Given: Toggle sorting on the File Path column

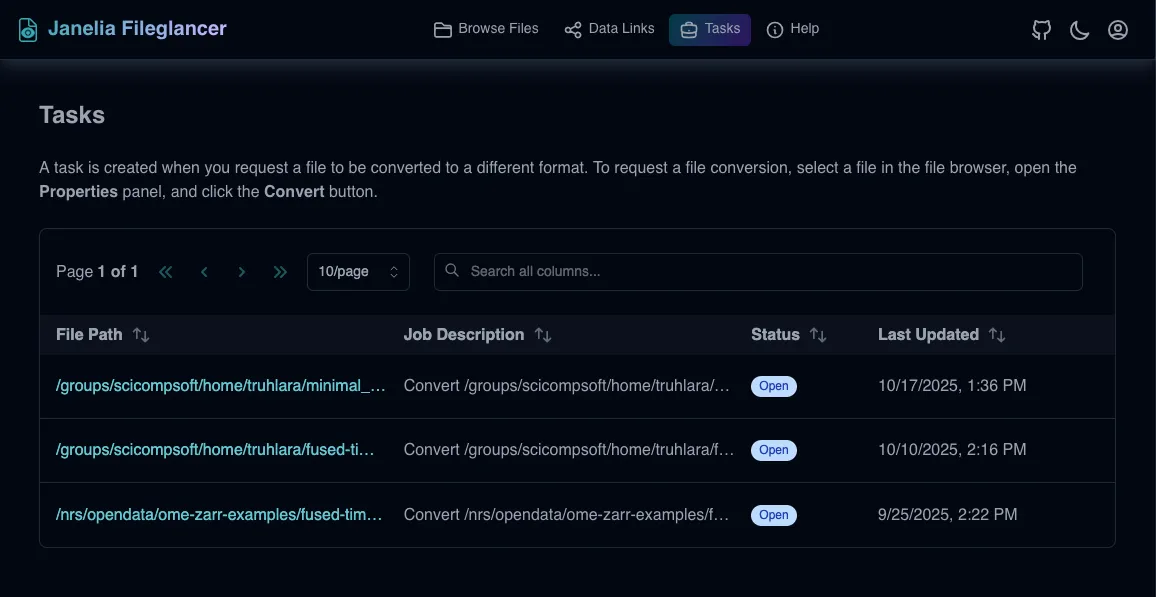Looking at the screenshot, I should [x=141, y=335].
